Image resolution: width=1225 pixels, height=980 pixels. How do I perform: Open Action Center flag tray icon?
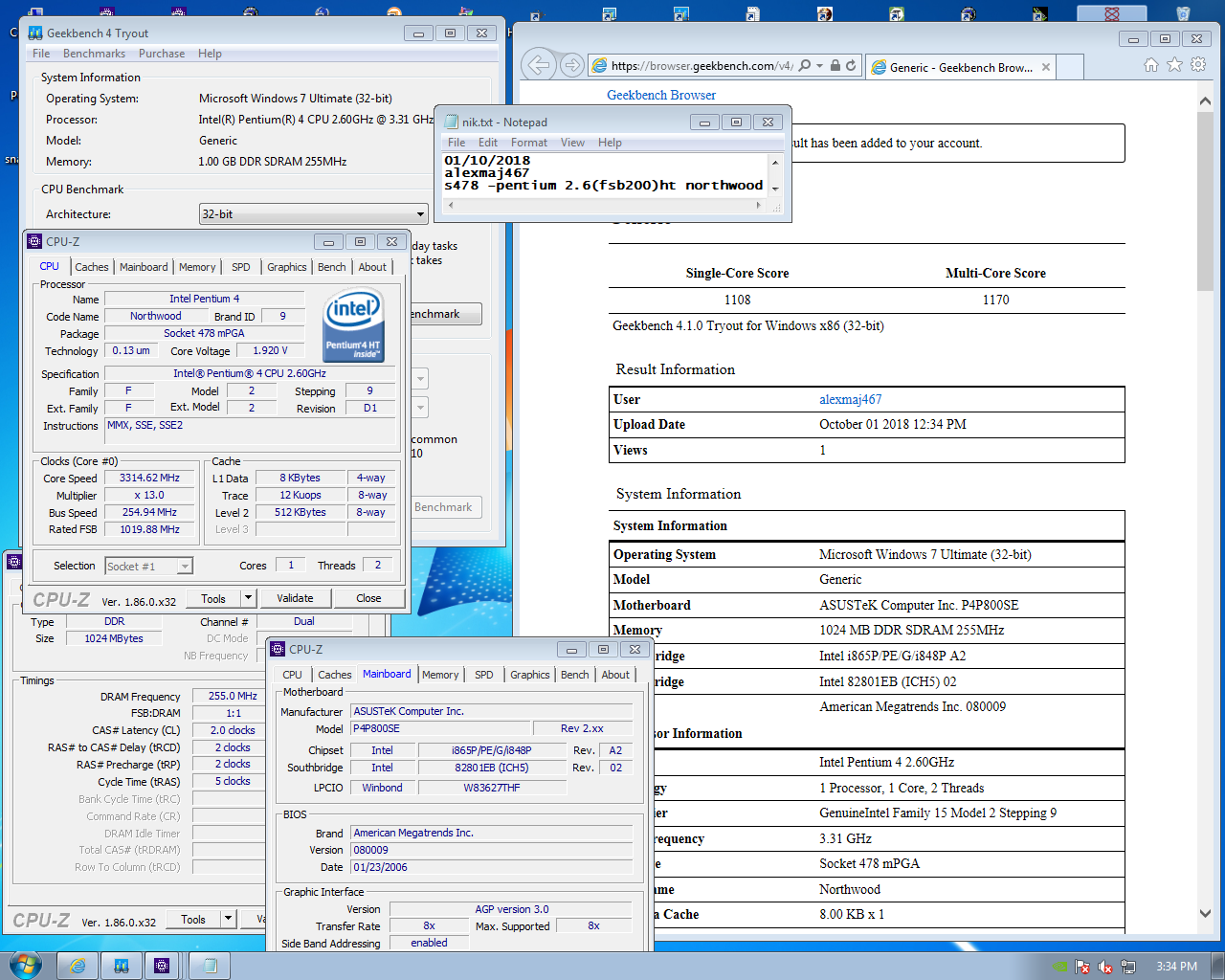pyautogui.click(x=1082, y=967)
